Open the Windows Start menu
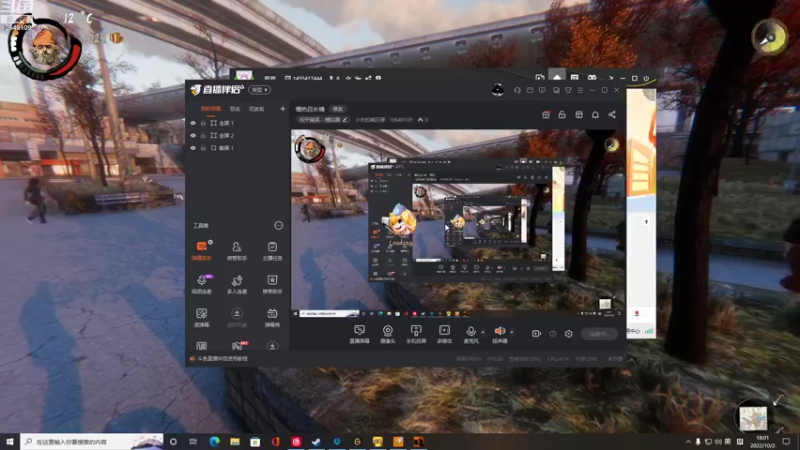 point(10,441)
